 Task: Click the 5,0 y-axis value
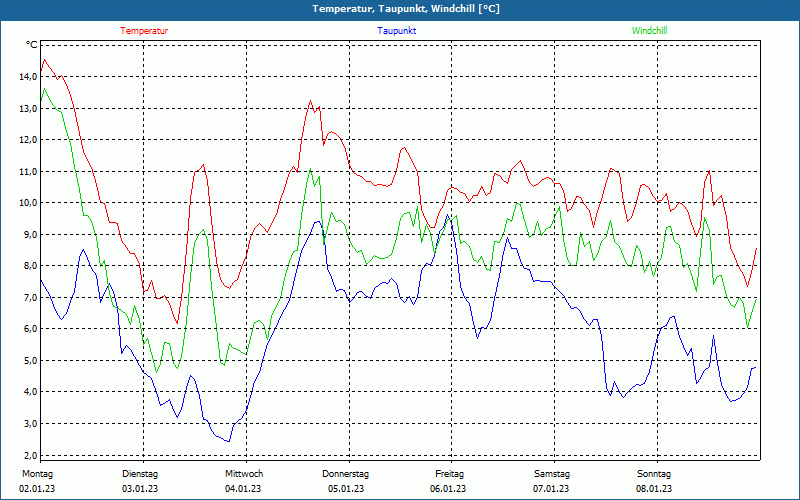[30, 360]
